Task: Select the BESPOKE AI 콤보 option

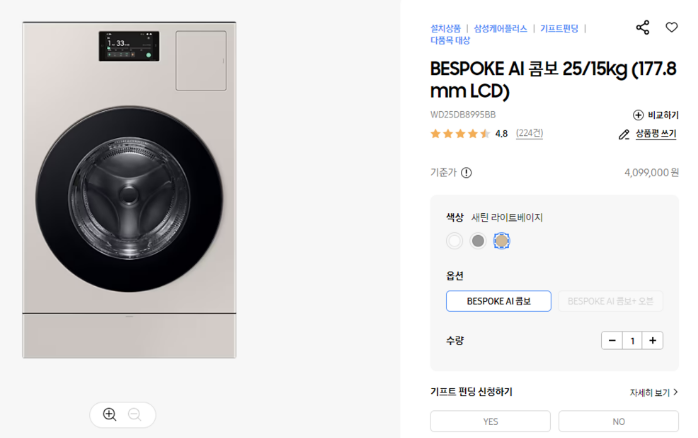Action: tap(498, 301)
